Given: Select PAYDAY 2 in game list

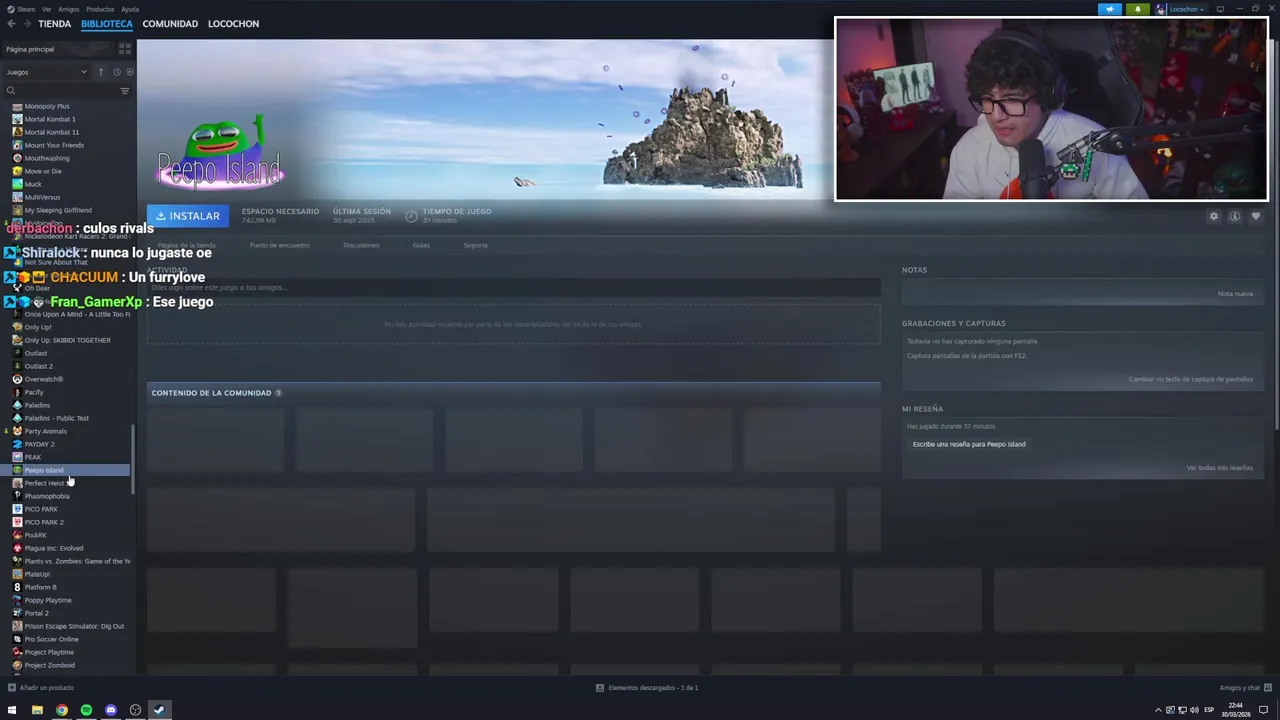Looking at the screenshot, I should click(x=39, y=444).
